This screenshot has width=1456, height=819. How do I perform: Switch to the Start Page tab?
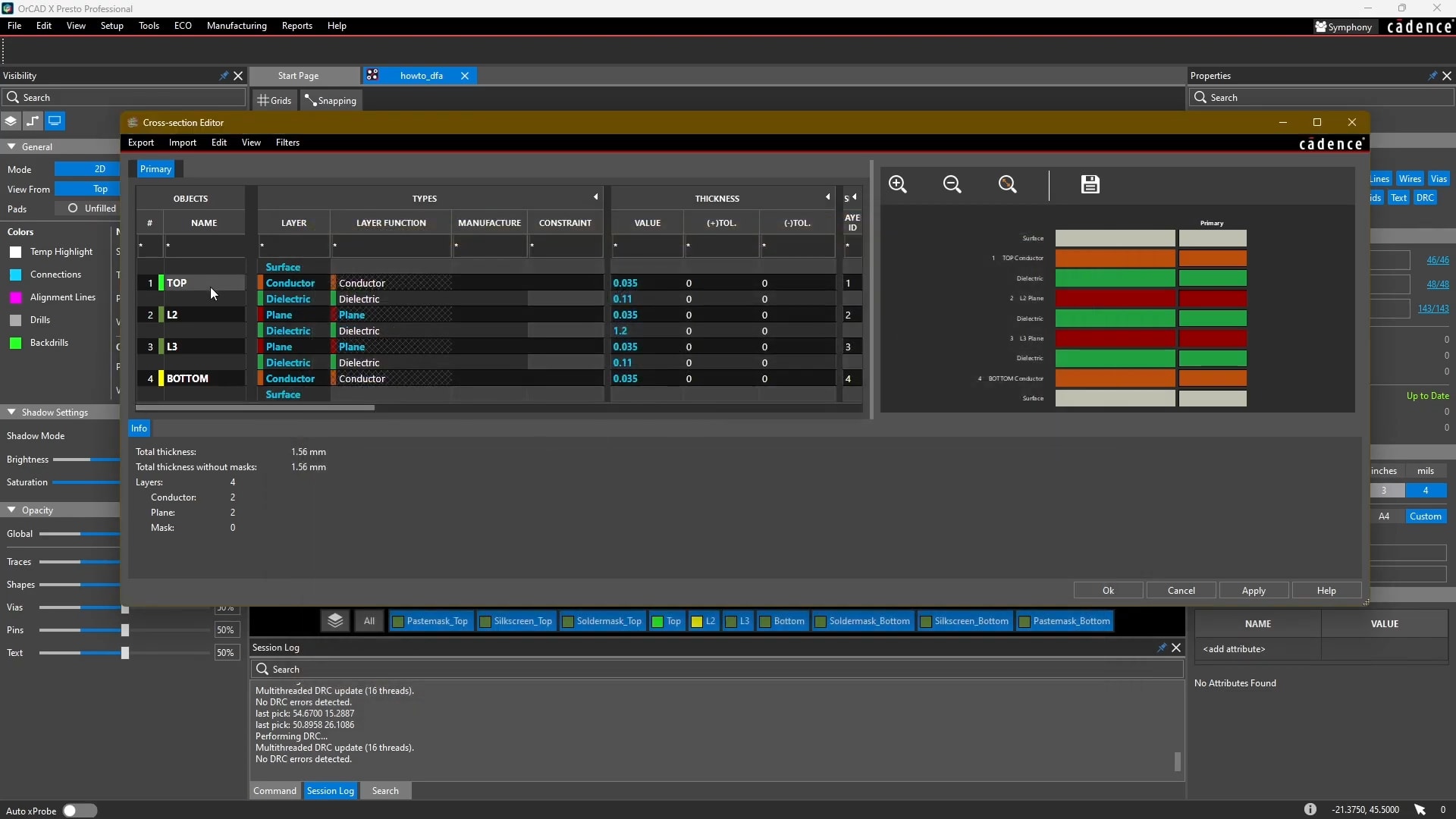[x=305, y=76]
